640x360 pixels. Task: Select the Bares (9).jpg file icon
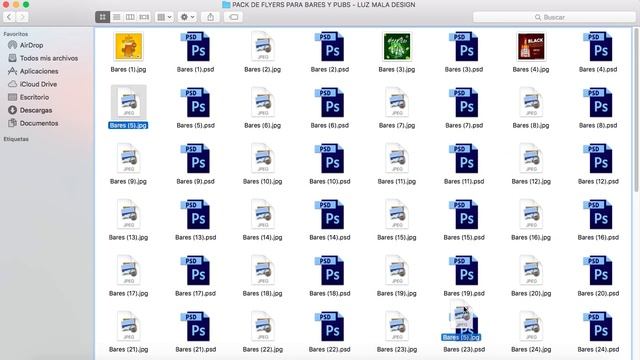click(129, 158)
